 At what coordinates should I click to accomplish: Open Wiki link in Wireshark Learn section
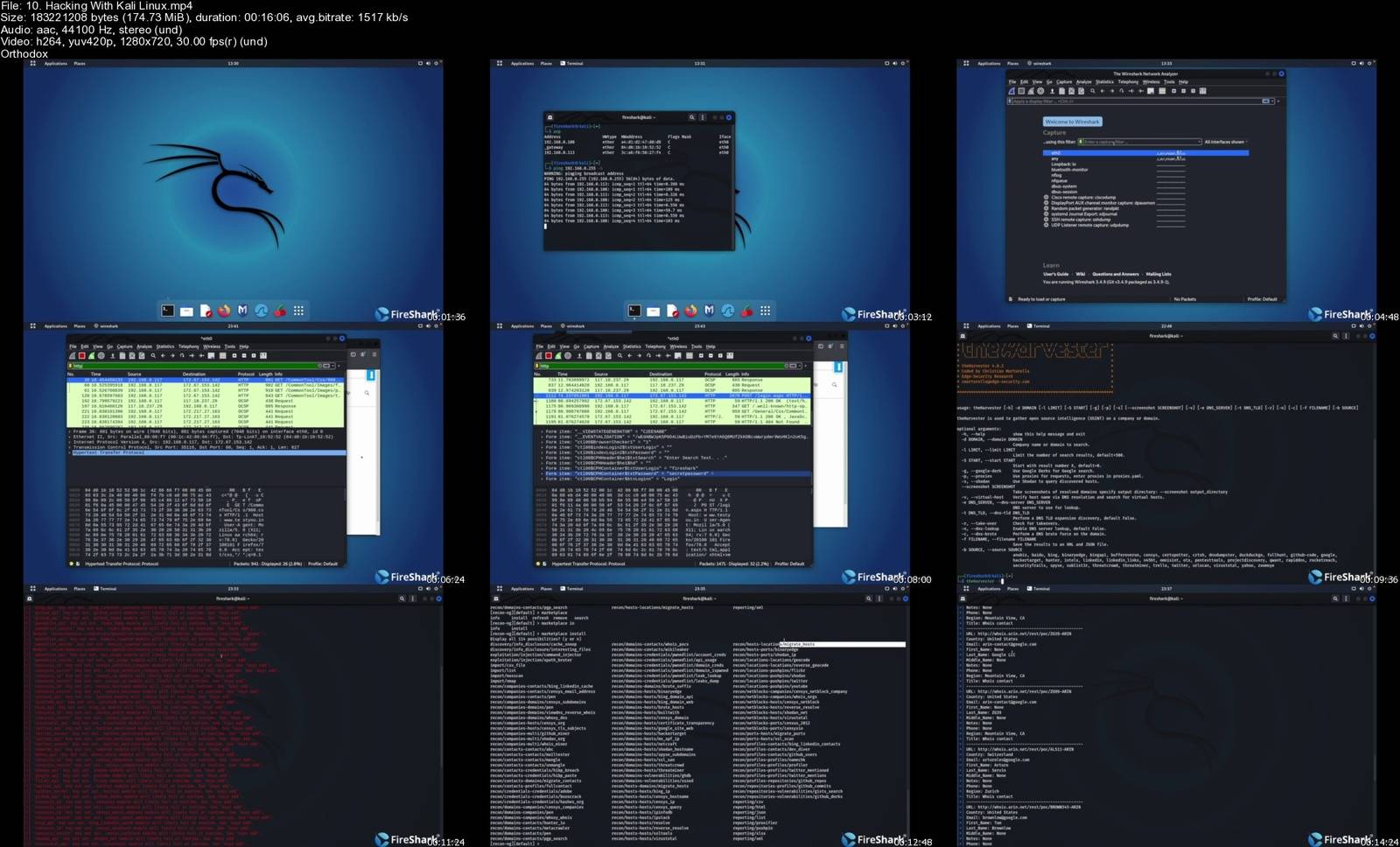point(1081,274)
